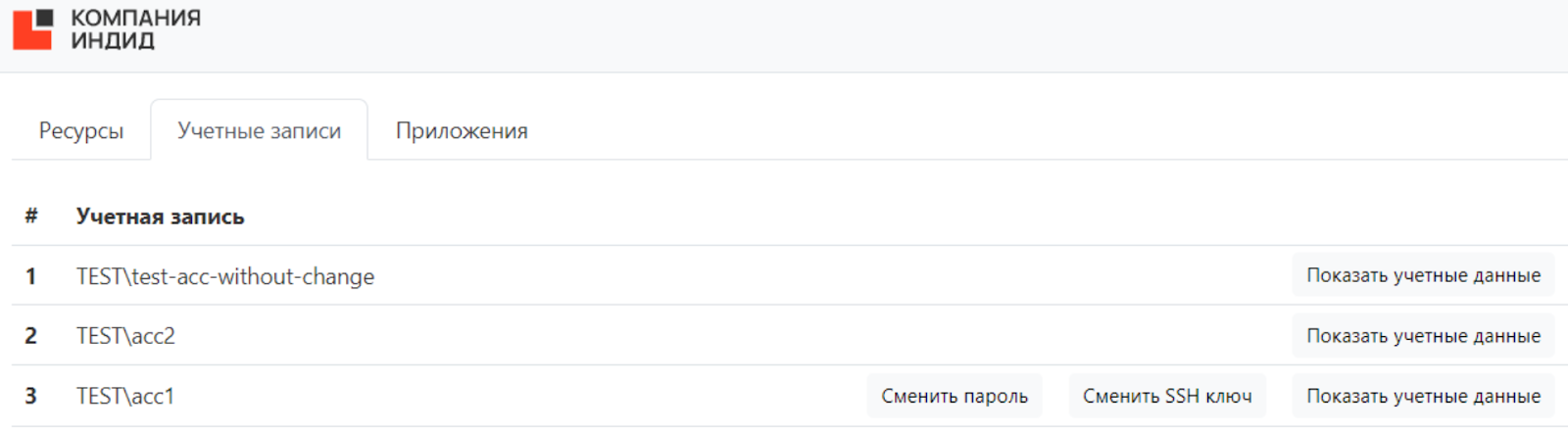Click the КОМПАНИЯ word in the header

pyautogui.click(x=135, y=18)
